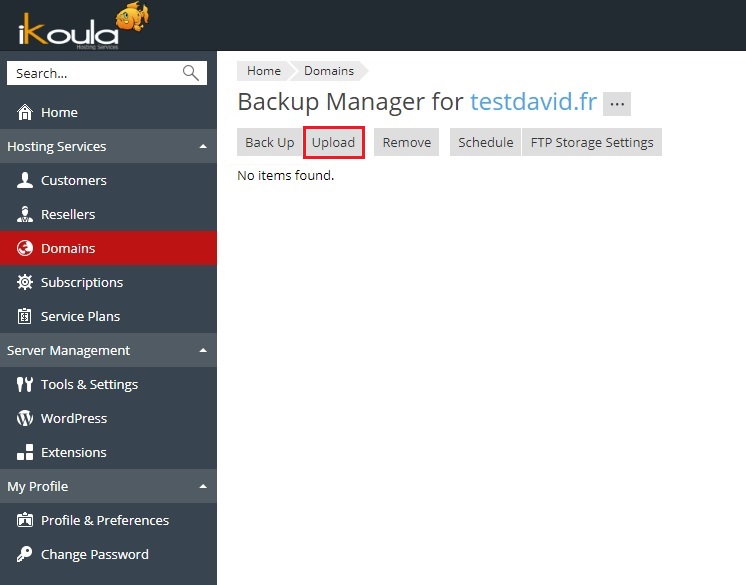Click the iKoula logo
Viewport: 746px width, 585px height.
[x=83, y=26]
